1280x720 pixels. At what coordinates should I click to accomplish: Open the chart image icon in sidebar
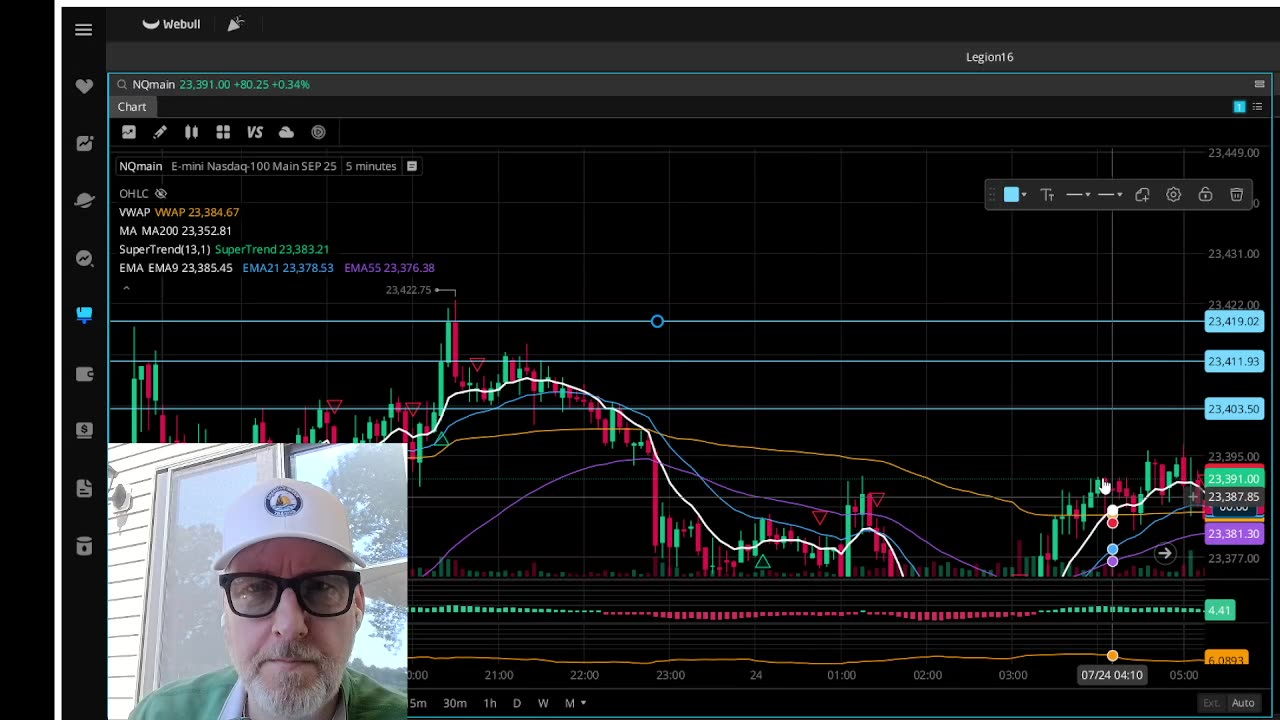pos(84,144)
